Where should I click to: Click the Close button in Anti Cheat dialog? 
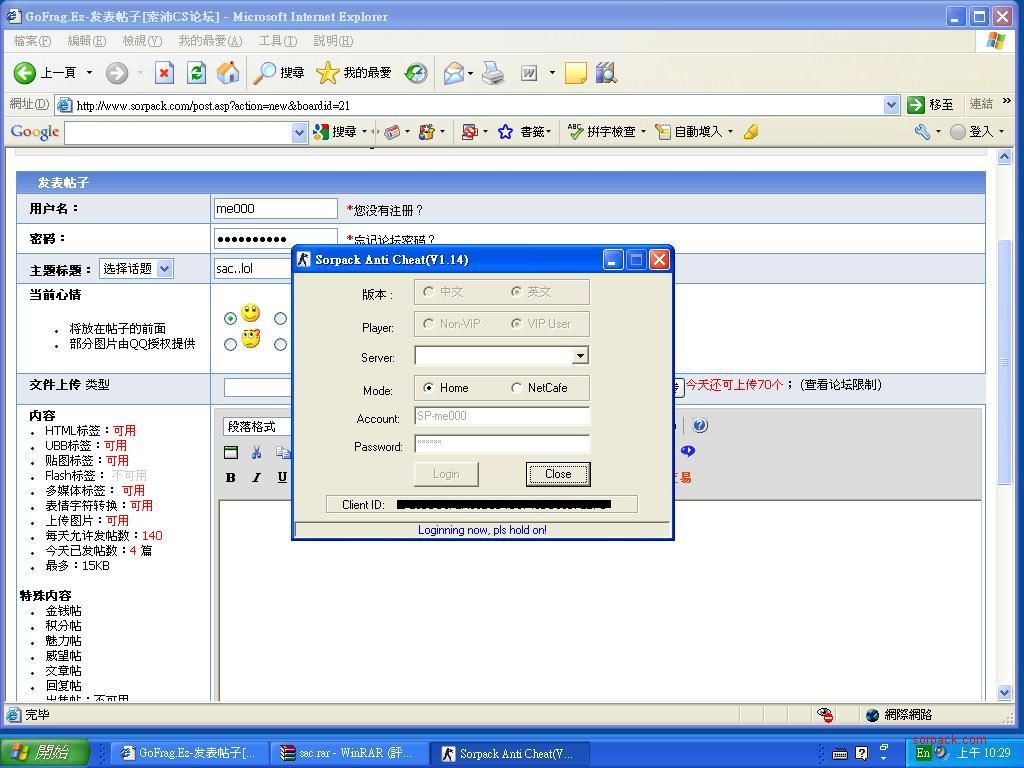558,474
